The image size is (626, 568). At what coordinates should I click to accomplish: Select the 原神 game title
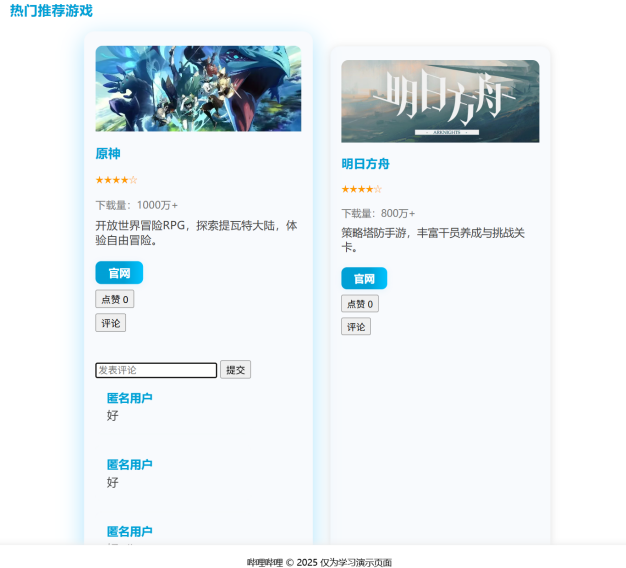(108, 154)
